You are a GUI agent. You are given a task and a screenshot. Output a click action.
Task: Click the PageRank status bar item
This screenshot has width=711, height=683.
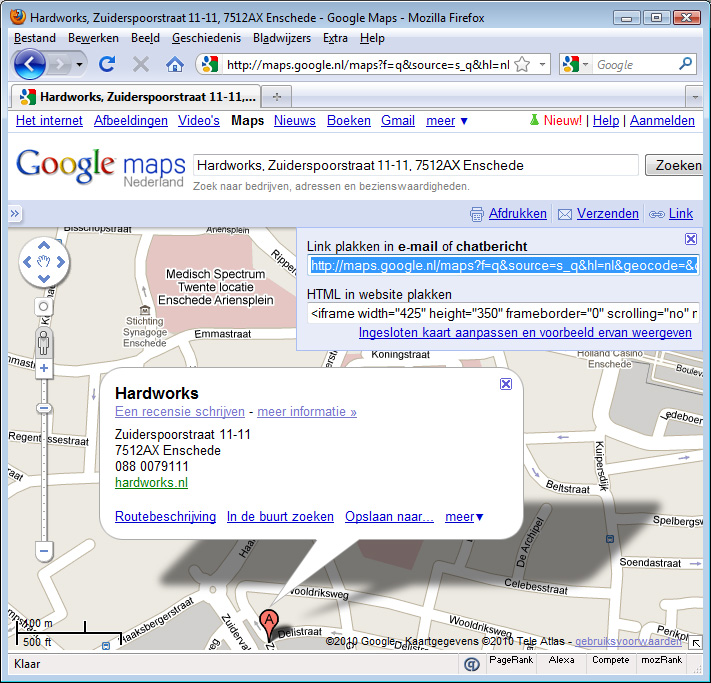point(511,660)
